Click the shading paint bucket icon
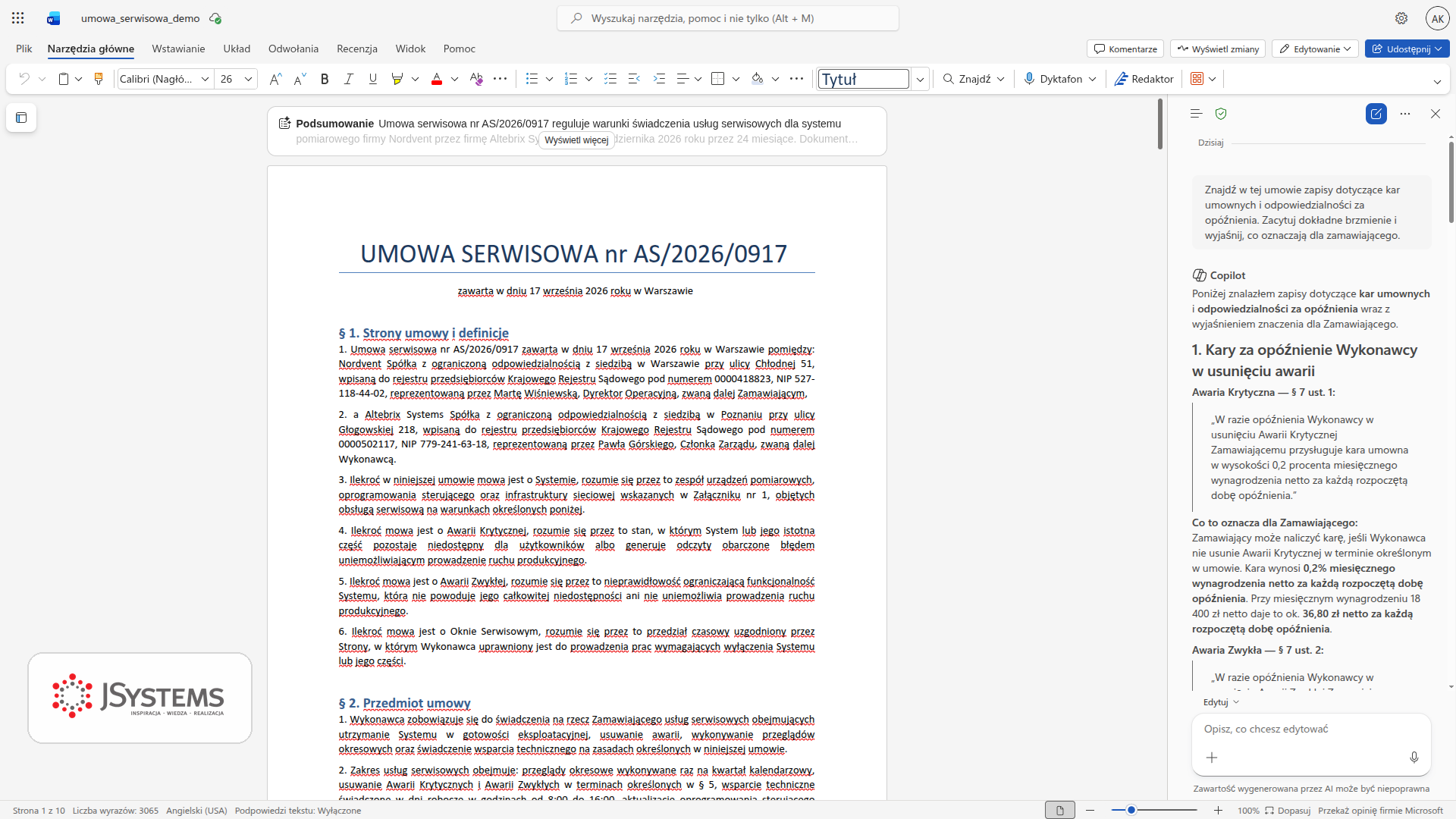The width and height of the screenshot is (1456, 819). (758, 79)
